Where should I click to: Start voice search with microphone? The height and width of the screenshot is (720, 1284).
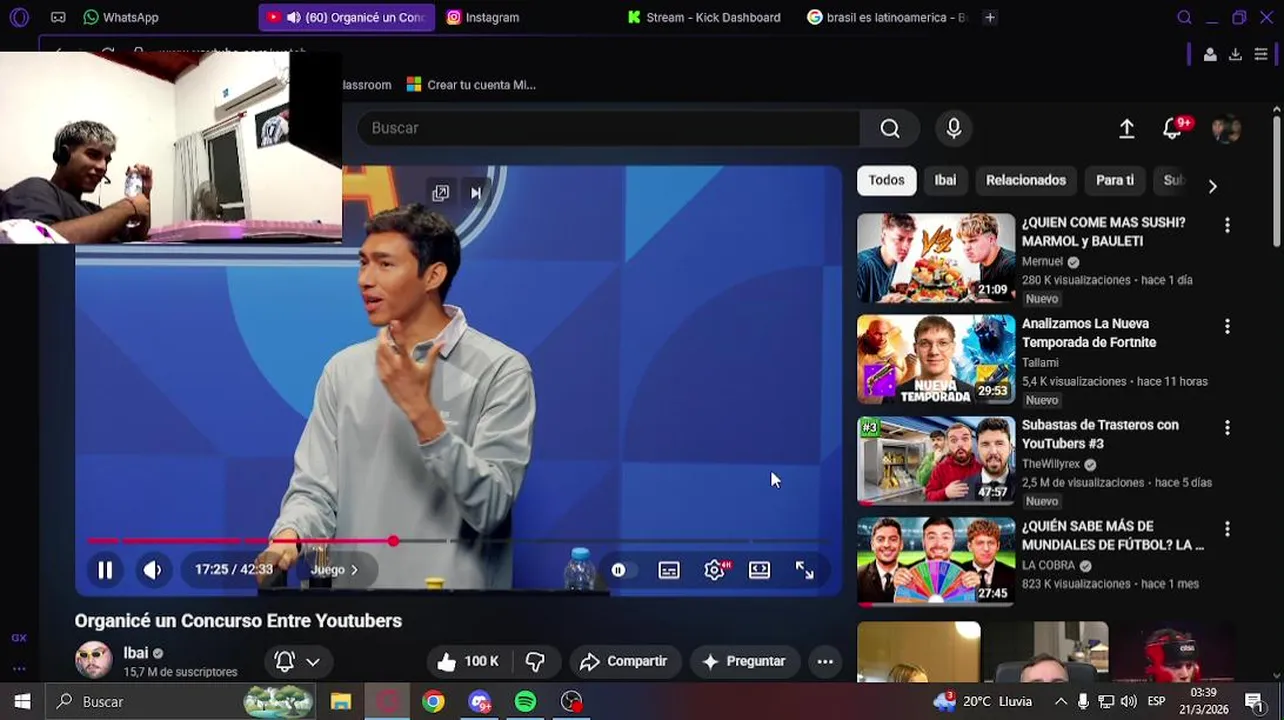(x=954, y=128)
